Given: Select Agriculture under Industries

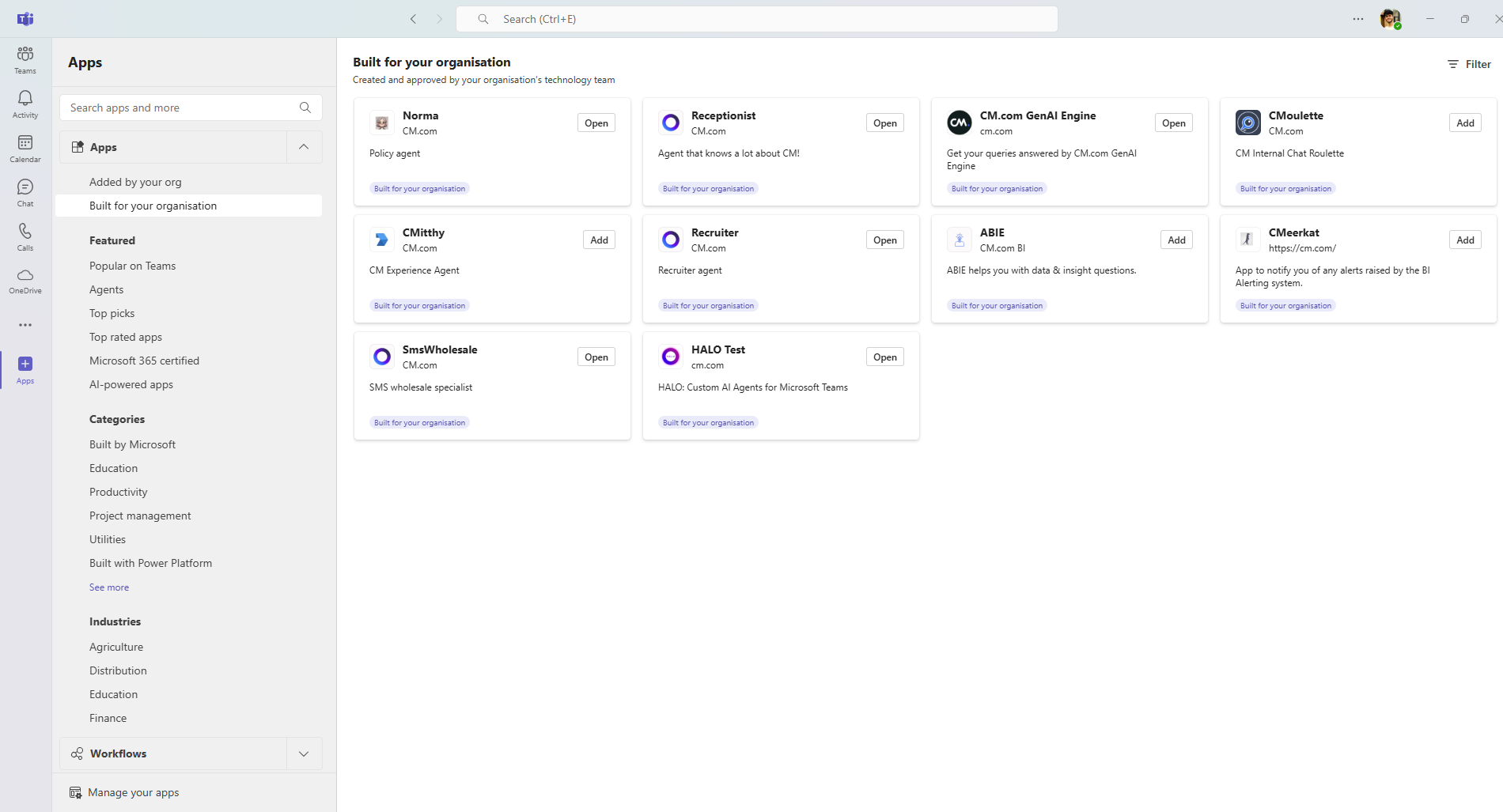Looking at the screenshot, I should 116,647.
